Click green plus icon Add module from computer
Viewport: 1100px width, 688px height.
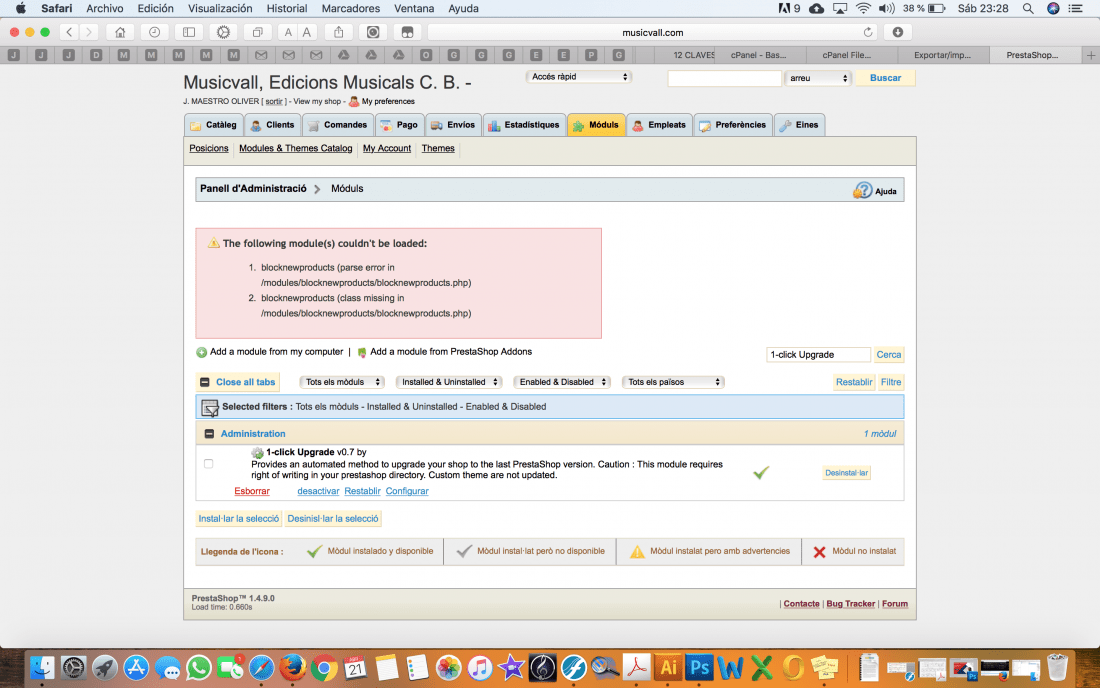[x=201, y=352]
